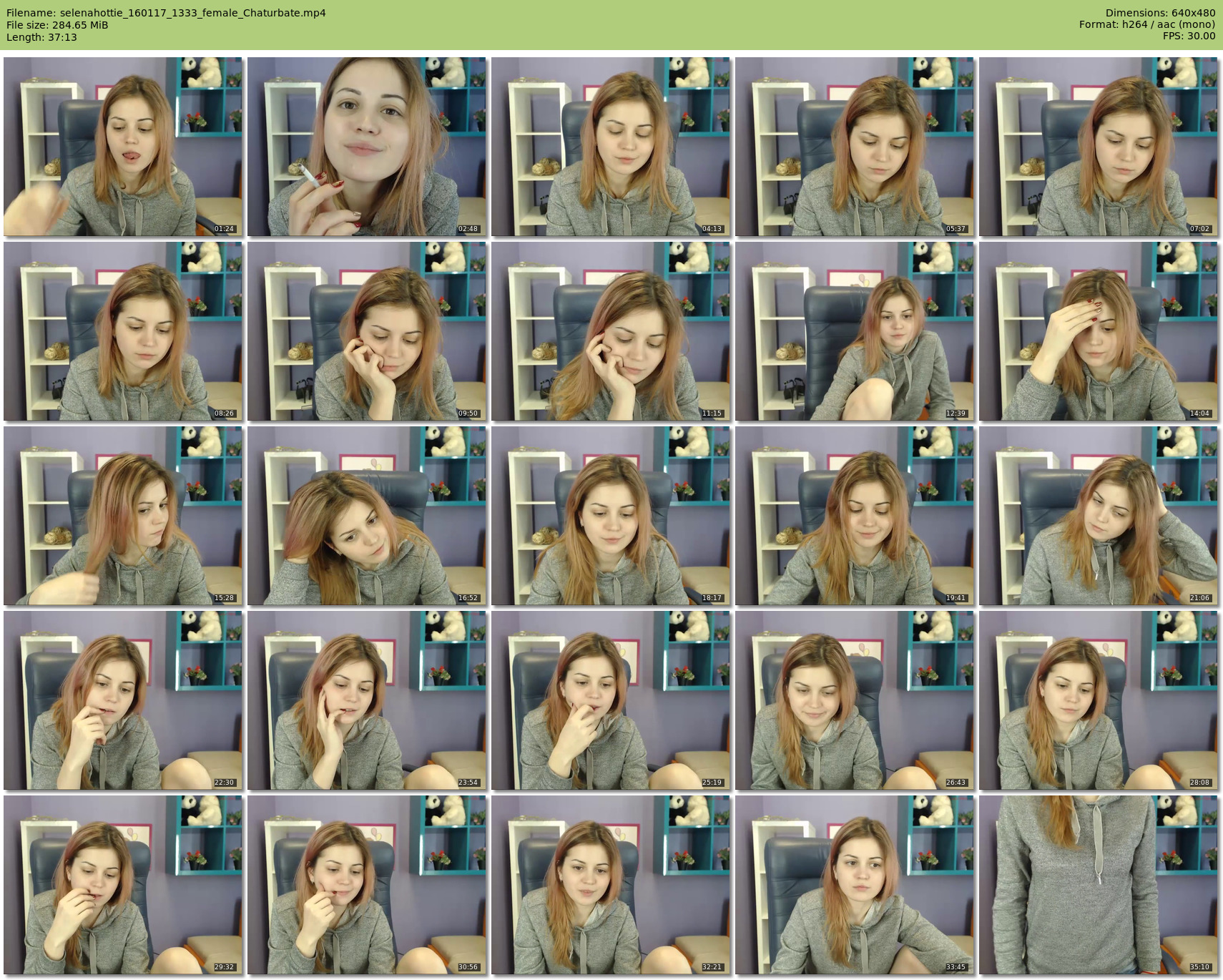Click the thumbnail timestamped 19:41

point(854,516)
